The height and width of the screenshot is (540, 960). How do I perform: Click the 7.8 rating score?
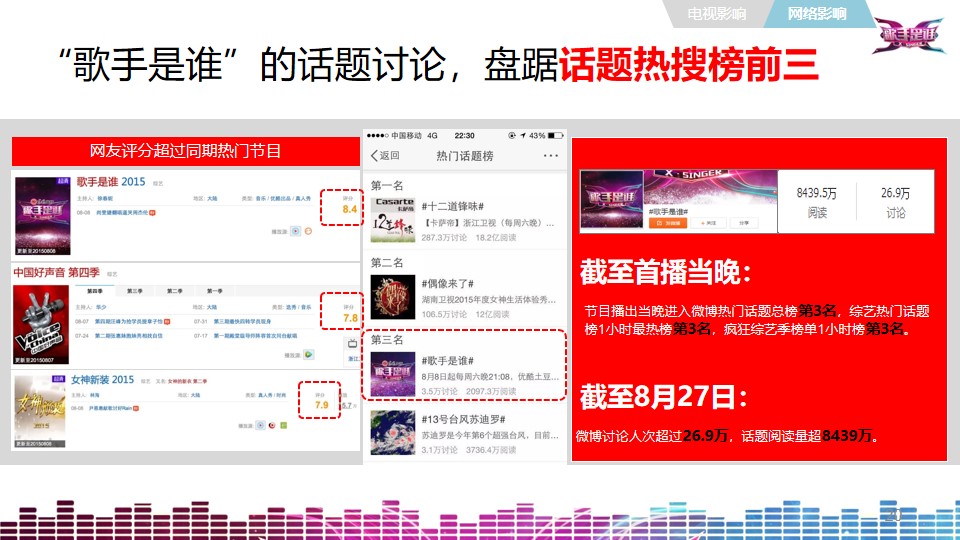tap(350, 318)
